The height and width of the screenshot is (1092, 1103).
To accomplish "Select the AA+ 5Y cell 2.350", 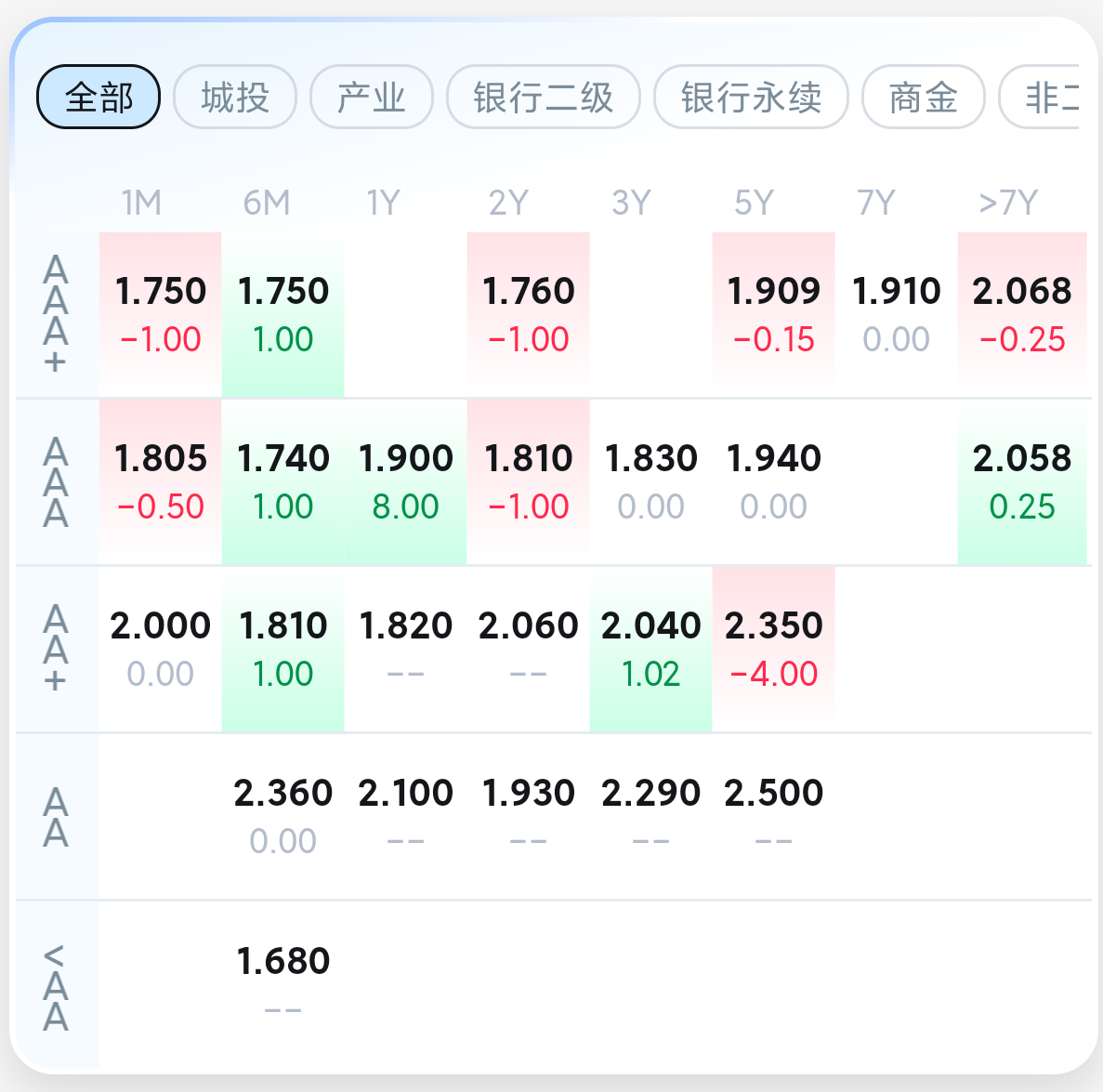I will click(x=774, y=649).
